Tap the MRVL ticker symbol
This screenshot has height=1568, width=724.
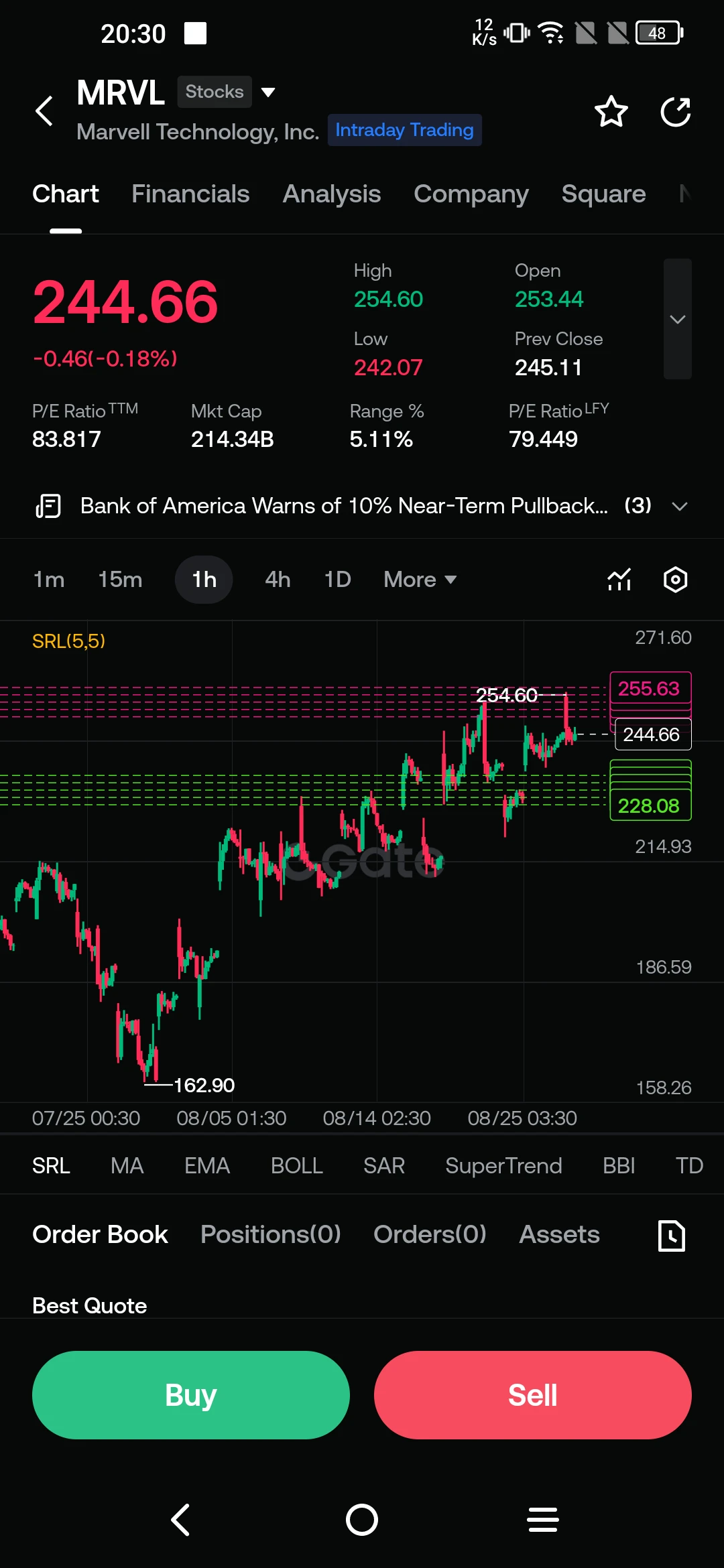pos(121,92)
